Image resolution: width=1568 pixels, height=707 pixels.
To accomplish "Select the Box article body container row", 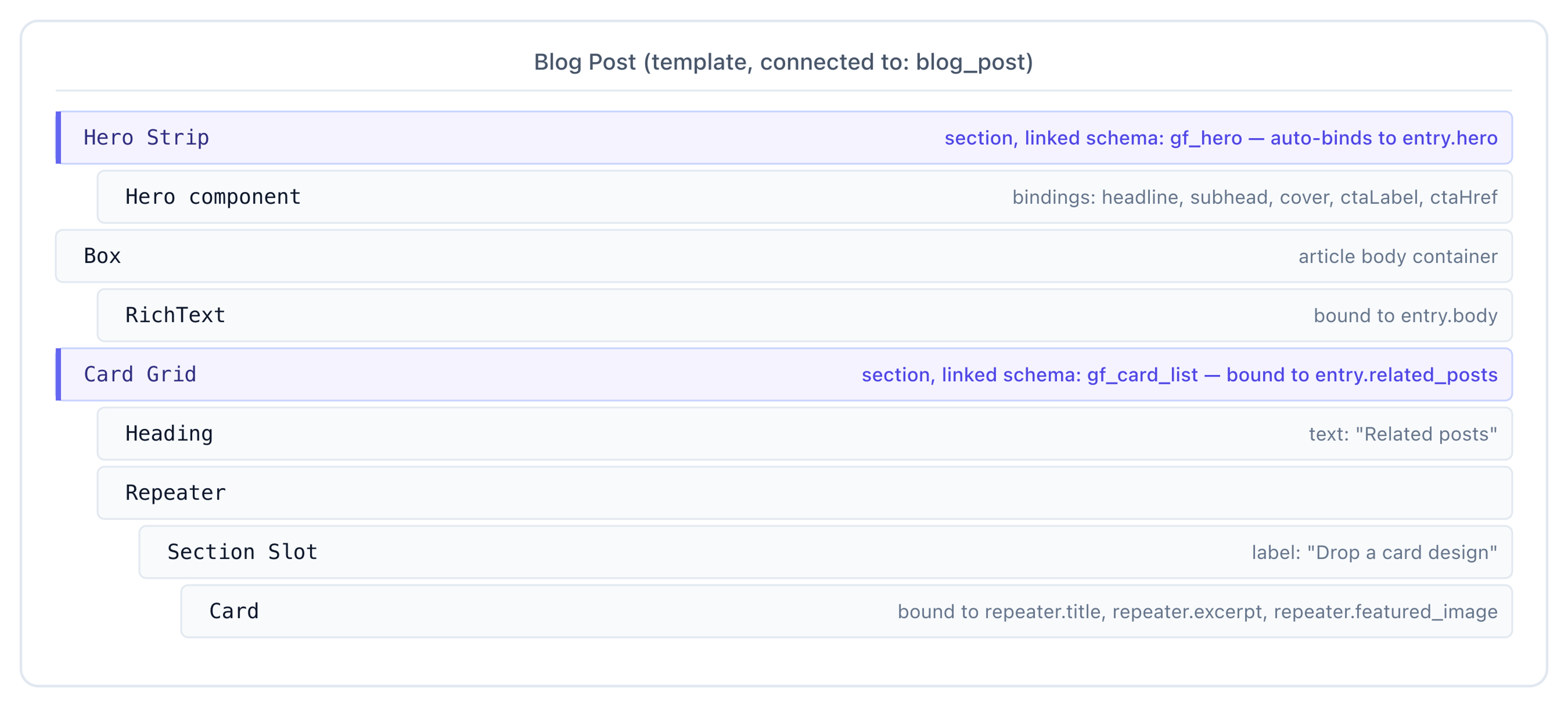I will [x=784, y=256].
